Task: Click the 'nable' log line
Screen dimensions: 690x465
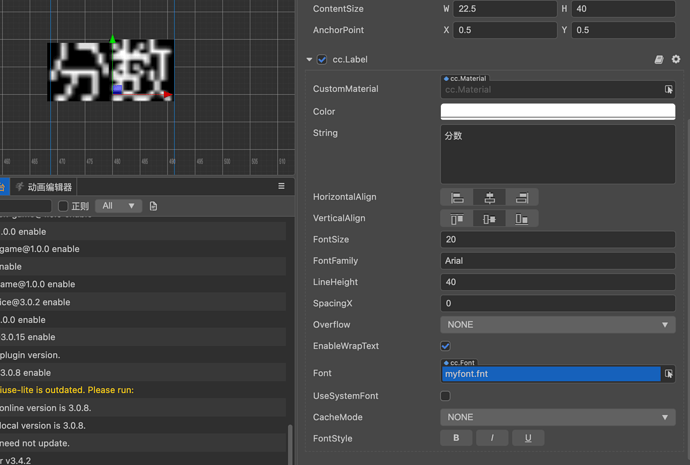Action: point(143,267)
